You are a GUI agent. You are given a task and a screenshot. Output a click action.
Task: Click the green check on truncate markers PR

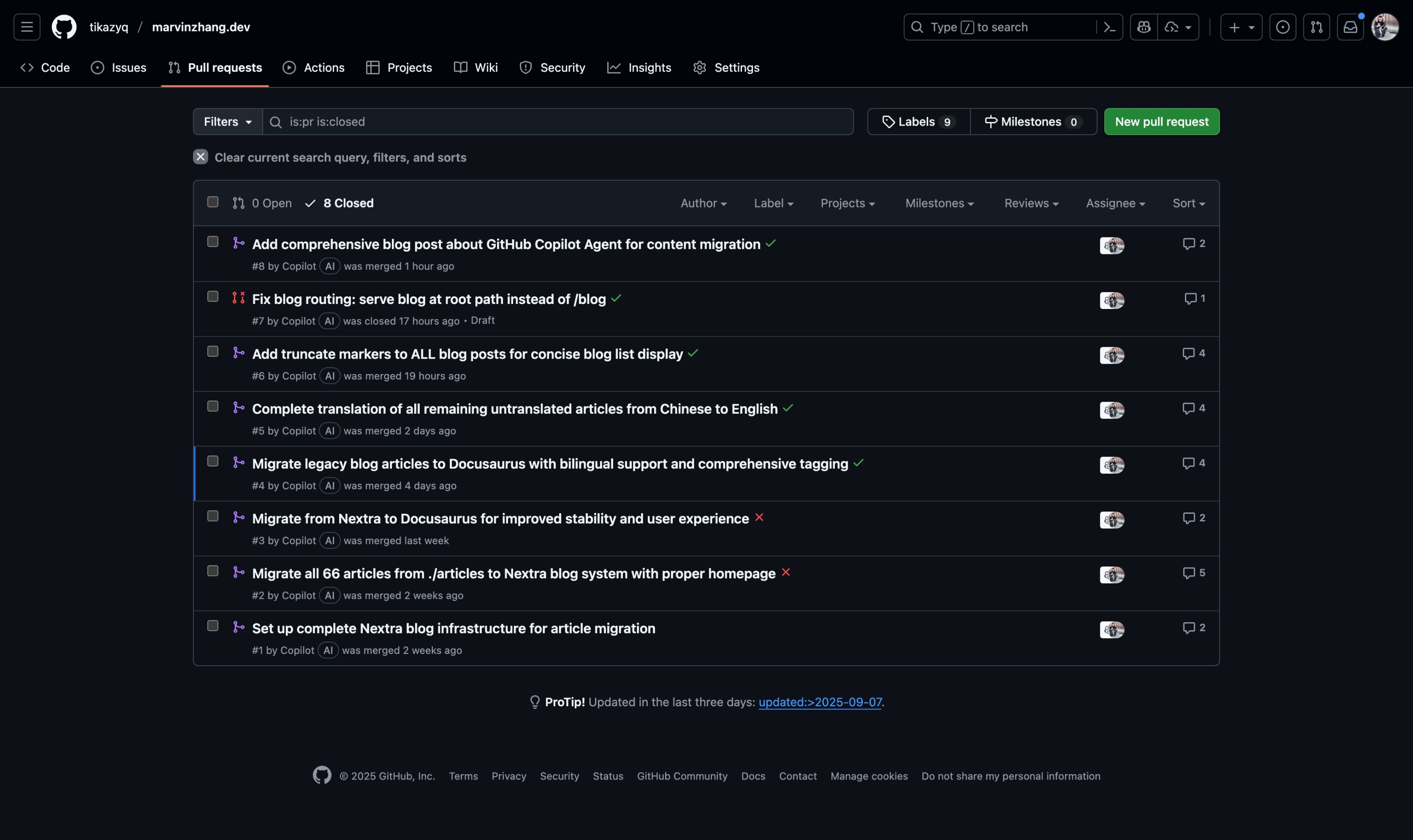(693, 353)
